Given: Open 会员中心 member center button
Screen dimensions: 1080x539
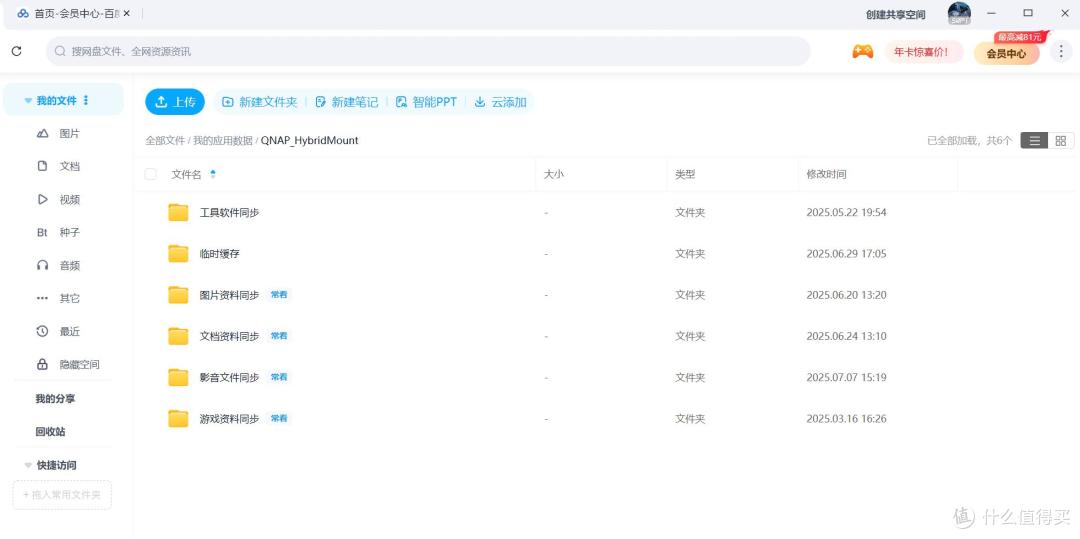Looking at the screenshot, I should 1006,53.
